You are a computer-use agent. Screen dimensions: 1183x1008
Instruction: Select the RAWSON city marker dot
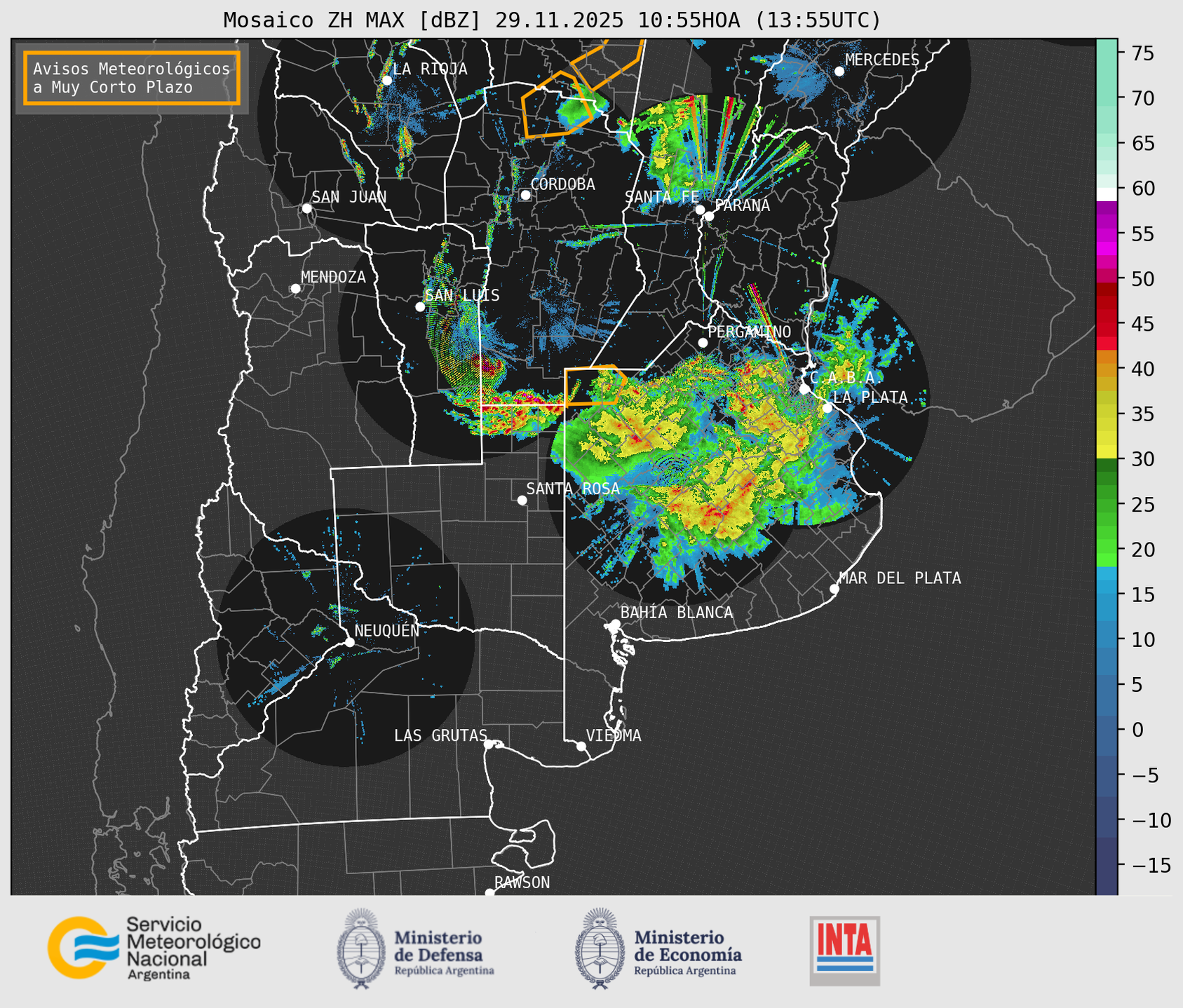pos(489,893)
